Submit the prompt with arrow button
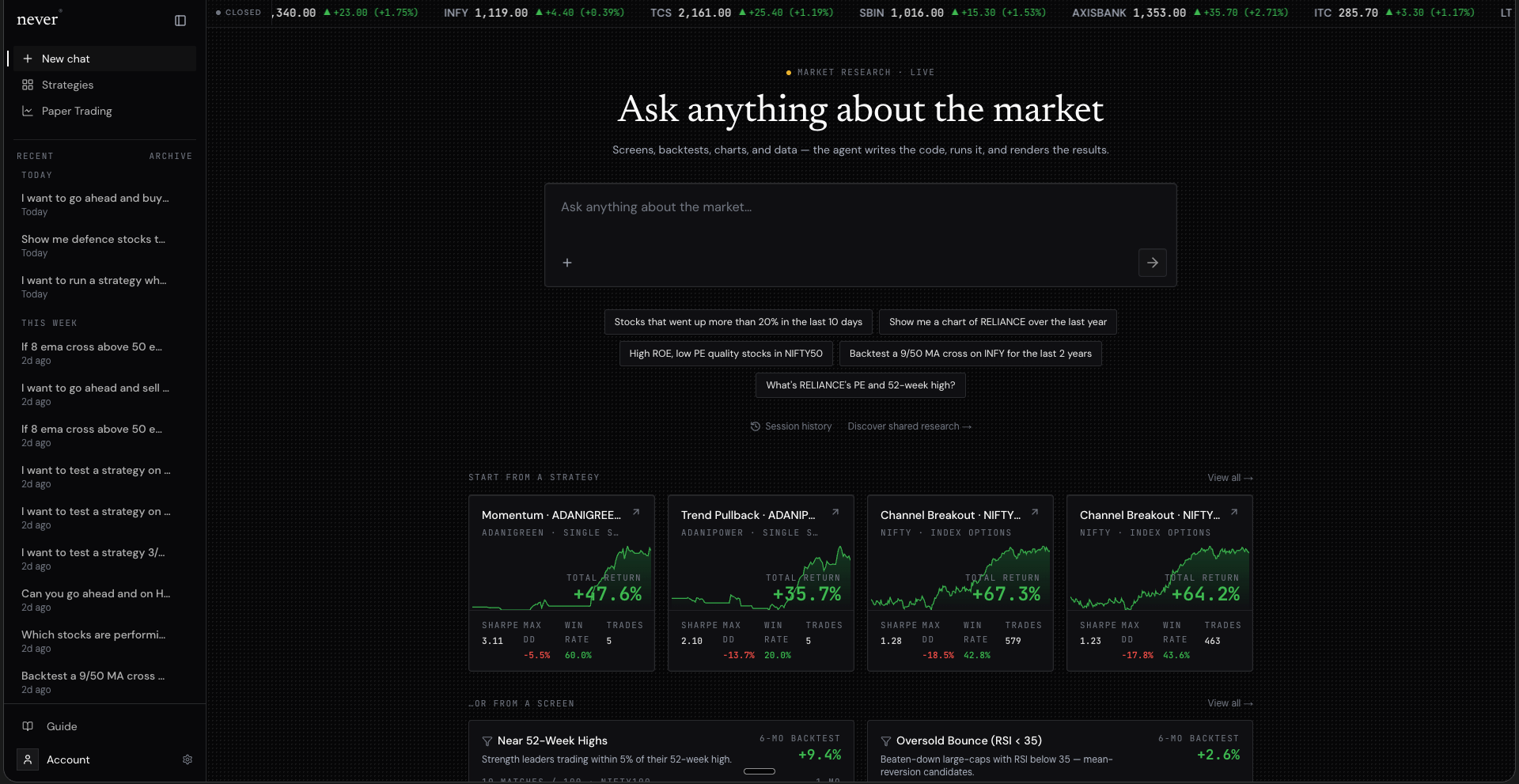 (1153, 263)
